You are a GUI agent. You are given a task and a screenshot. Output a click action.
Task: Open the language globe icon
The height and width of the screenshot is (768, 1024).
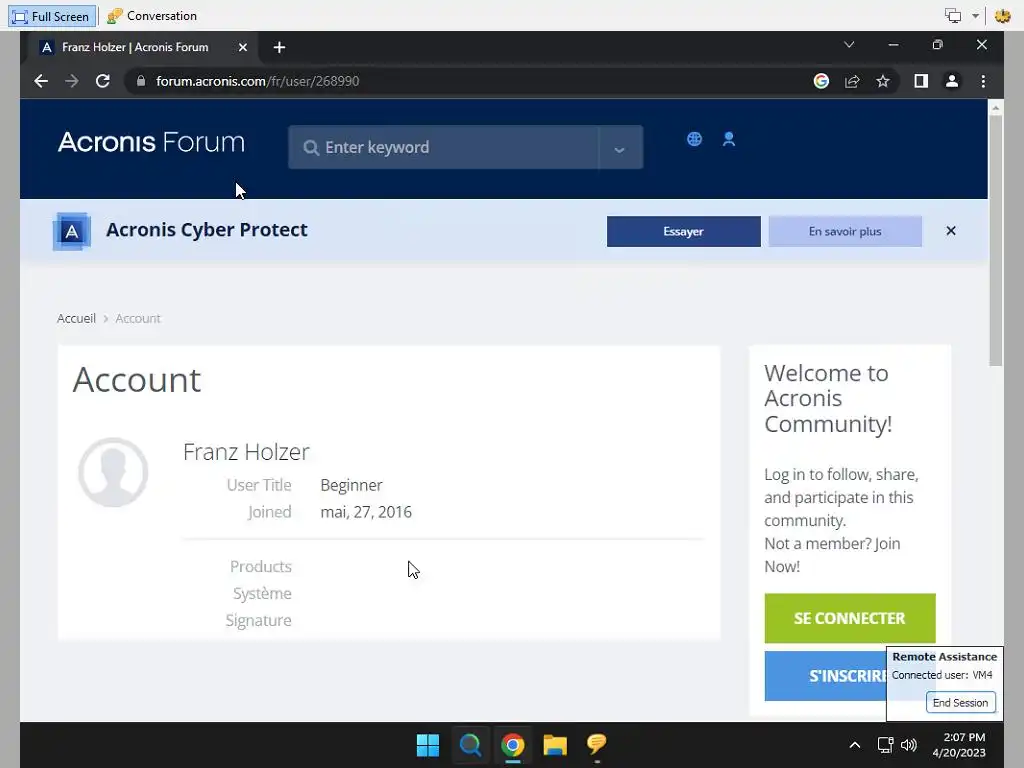[694, 139]
